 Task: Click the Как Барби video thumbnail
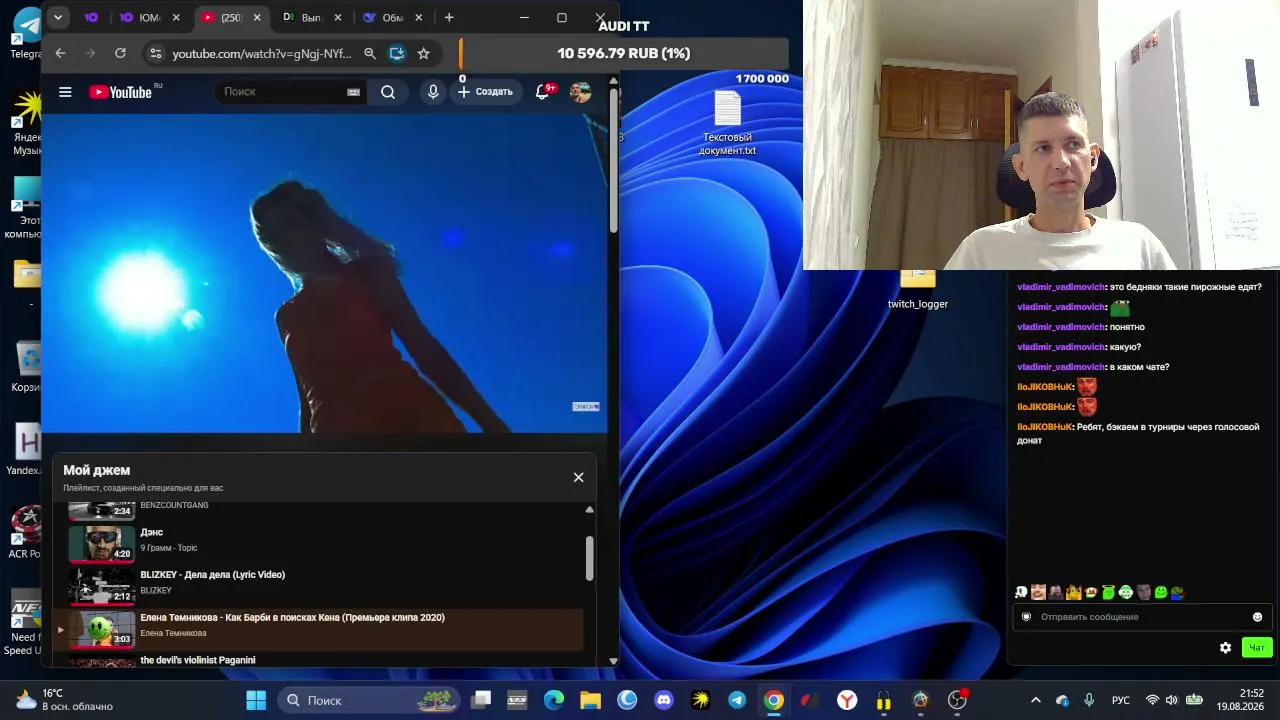(101, 629)
